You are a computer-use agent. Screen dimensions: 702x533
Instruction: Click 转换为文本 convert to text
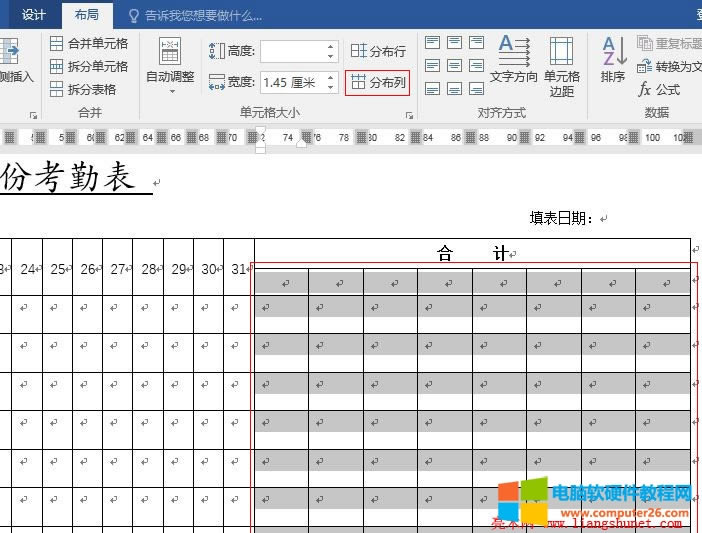(669, 67)
